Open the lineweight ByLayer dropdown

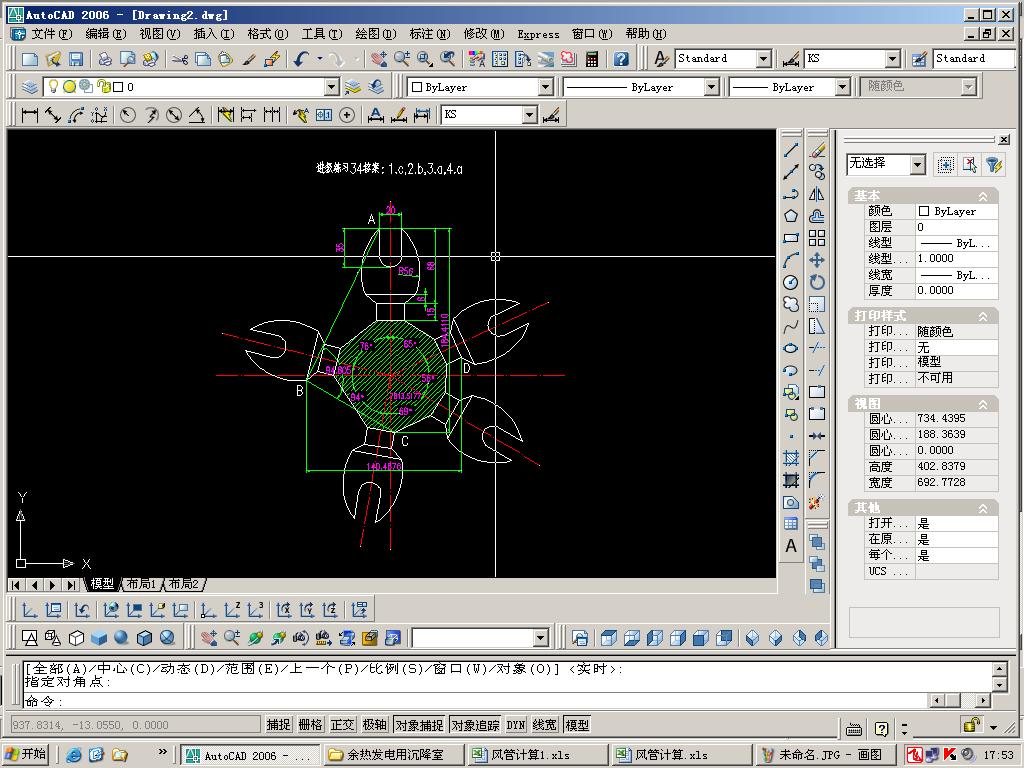coord(842,87)
